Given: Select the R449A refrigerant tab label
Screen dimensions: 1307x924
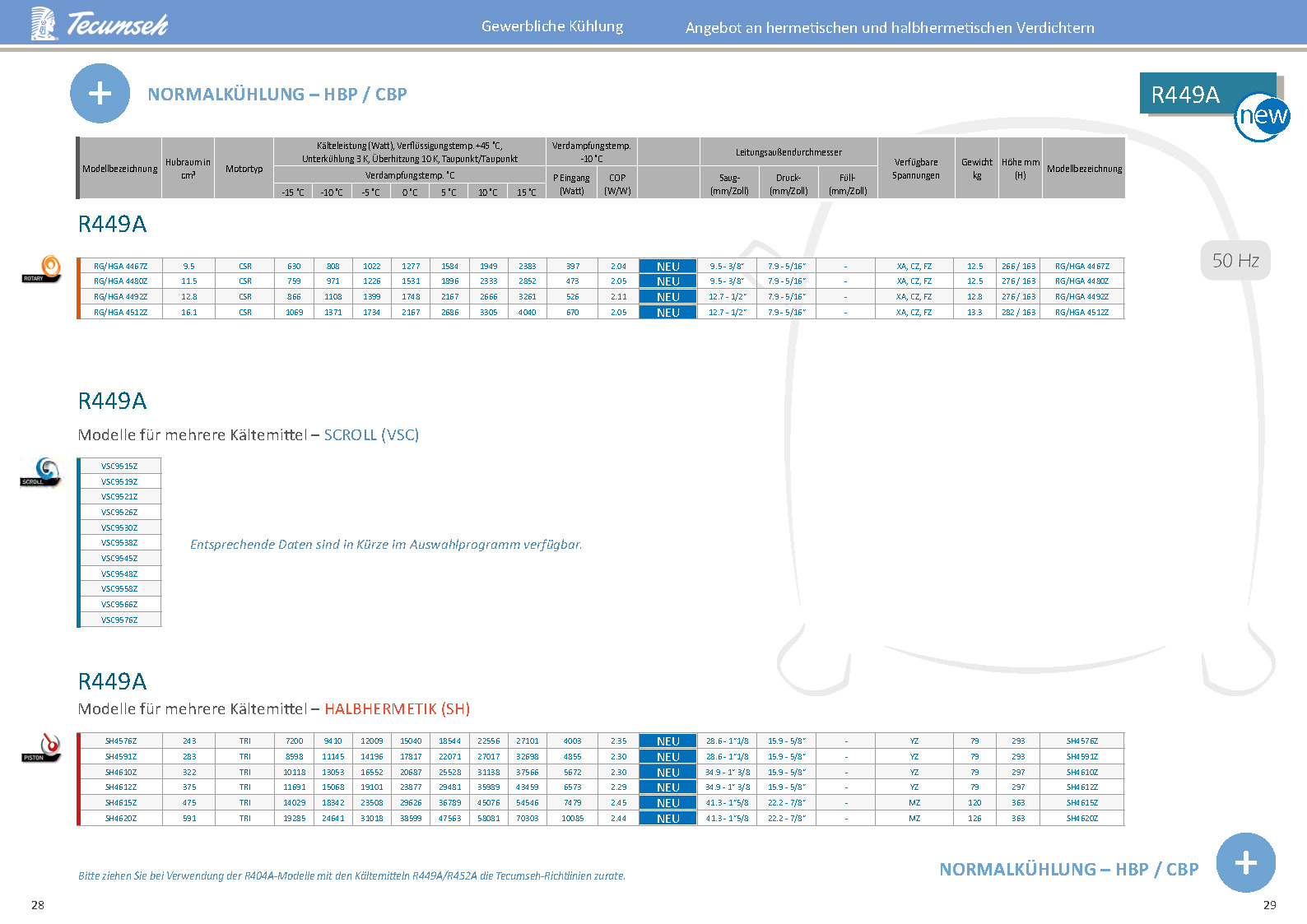Looking at the screenshot, I should click(x=1185, y=95).
